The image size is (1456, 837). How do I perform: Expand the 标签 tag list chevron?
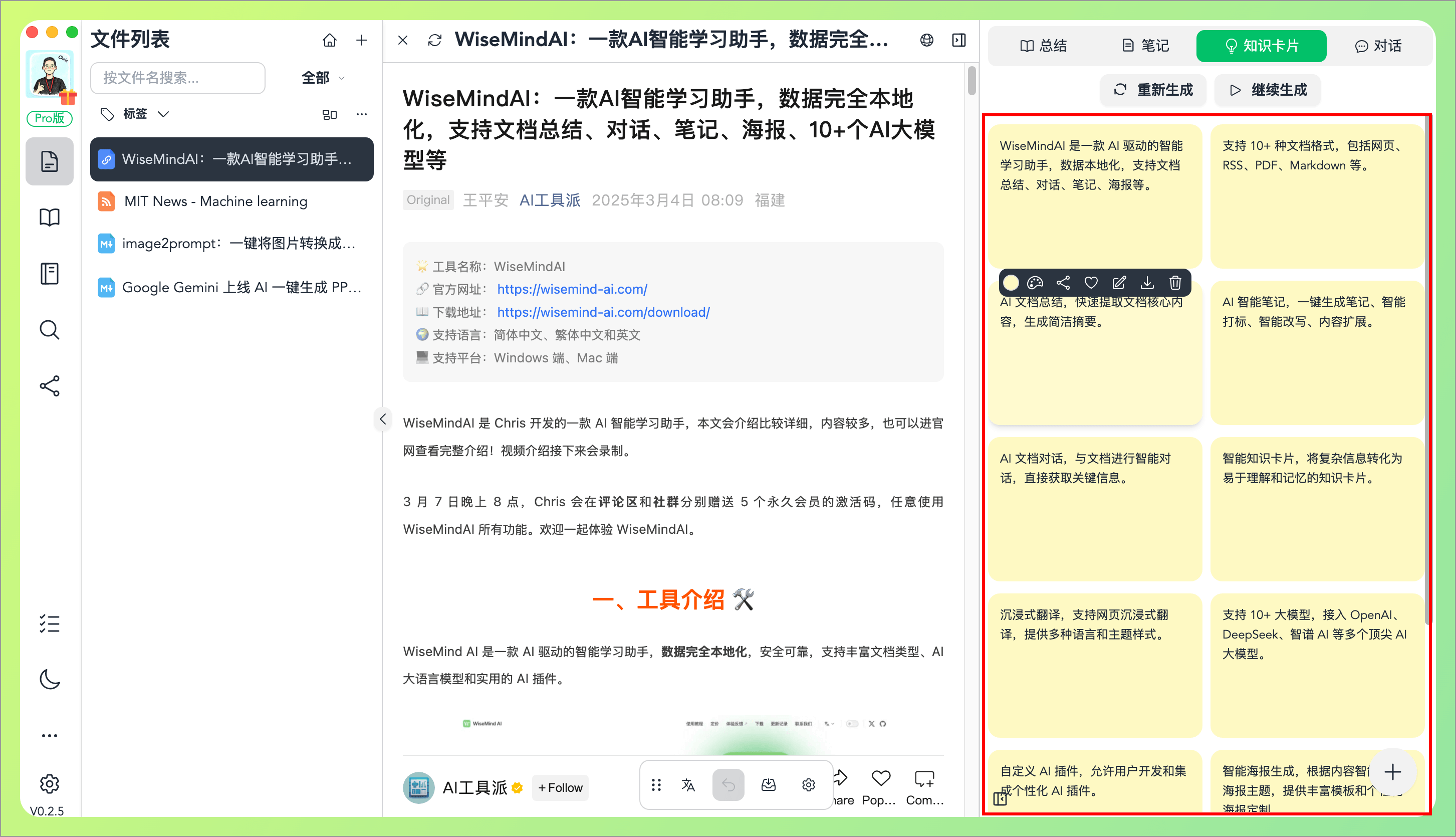click(163, 114)
